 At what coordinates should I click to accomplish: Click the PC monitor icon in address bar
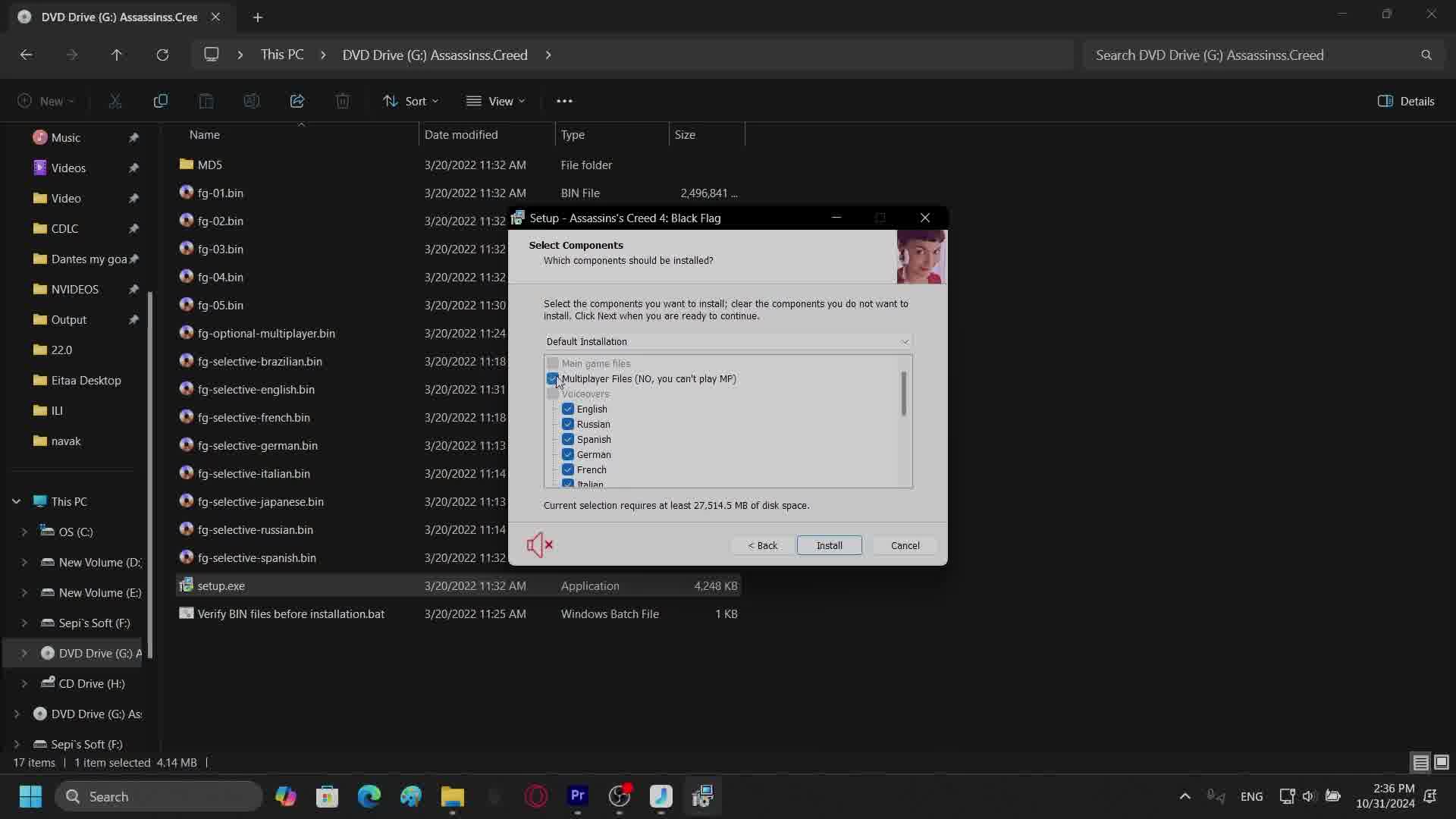tap(212, 55)
